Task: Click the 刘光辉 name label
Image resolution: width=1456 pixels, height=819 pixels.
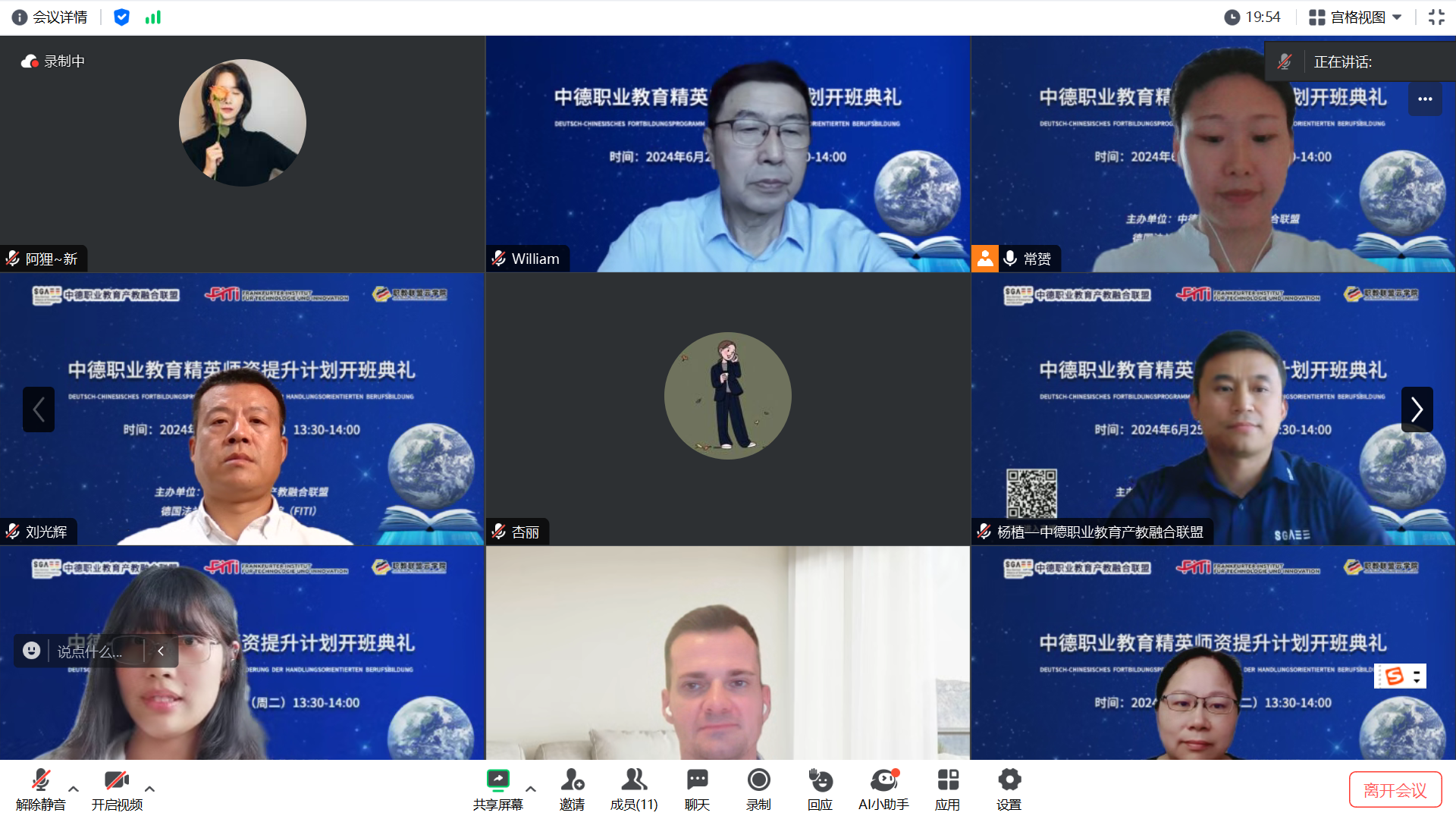Action: point(46,532)
